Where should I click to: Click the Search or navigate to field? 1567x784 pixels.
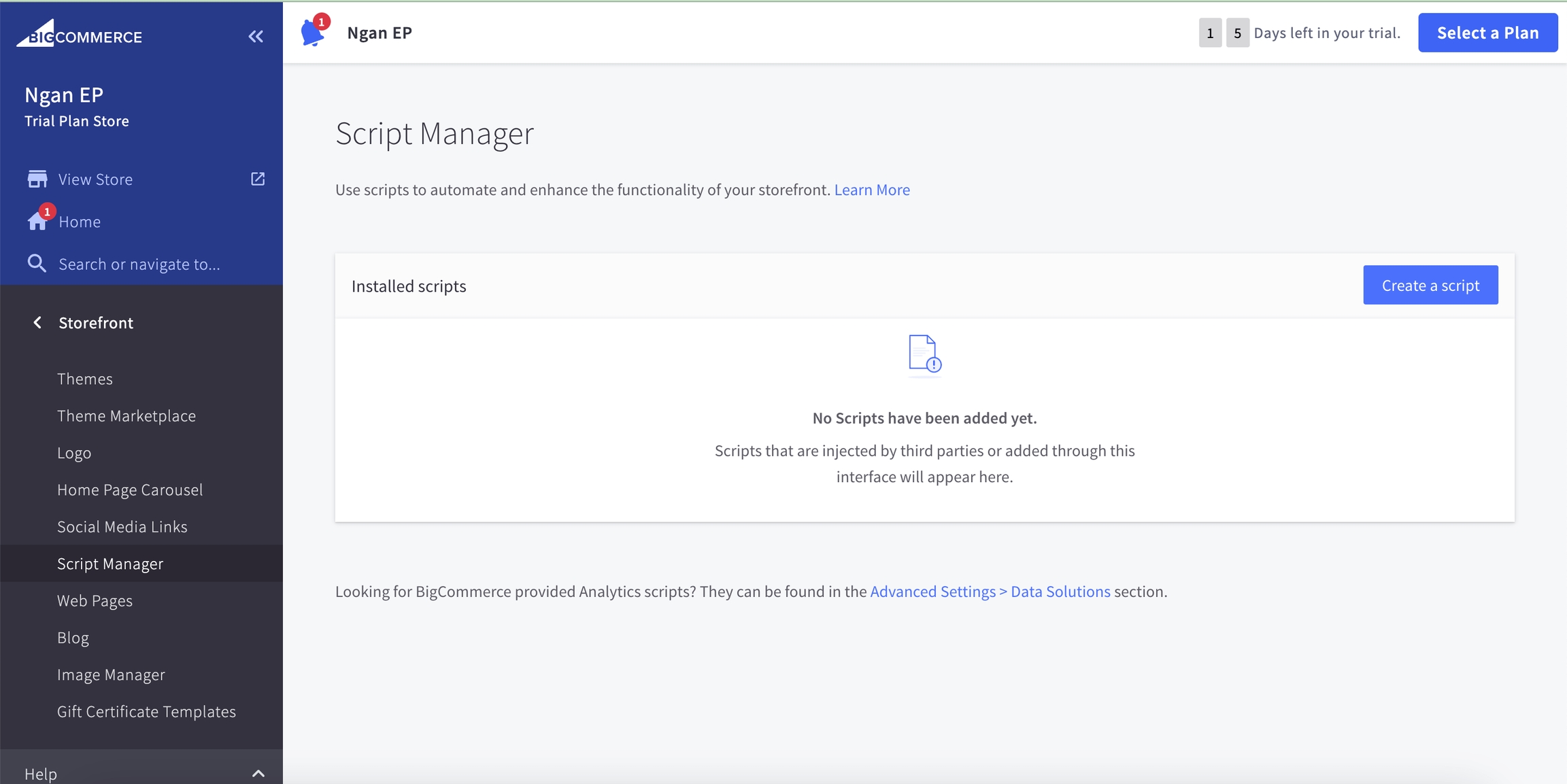coord(139,264)
